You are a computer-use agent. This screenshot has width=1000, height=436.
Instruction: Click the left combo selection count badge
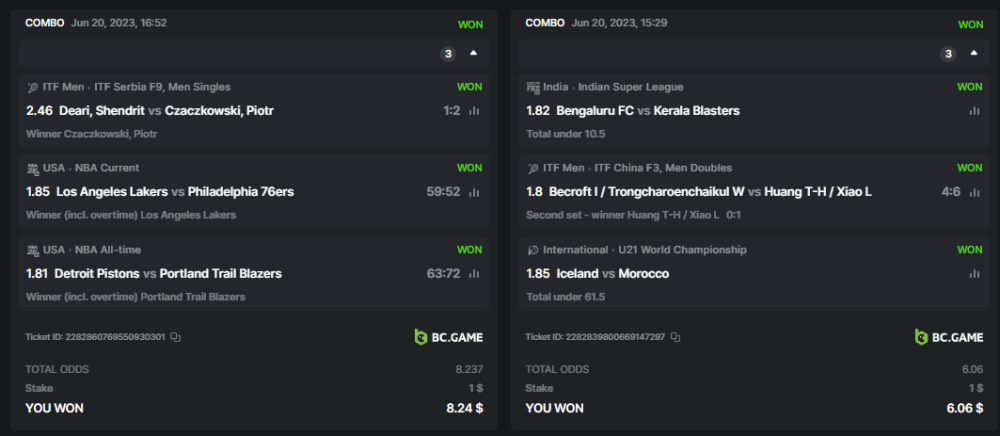[x=449, y=54]
